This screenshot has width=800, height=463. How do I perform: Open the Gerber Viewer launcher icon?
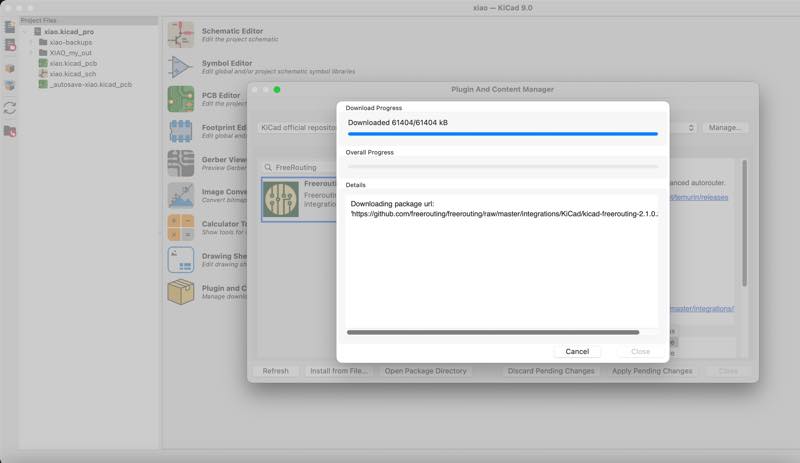tap(181, 163)
